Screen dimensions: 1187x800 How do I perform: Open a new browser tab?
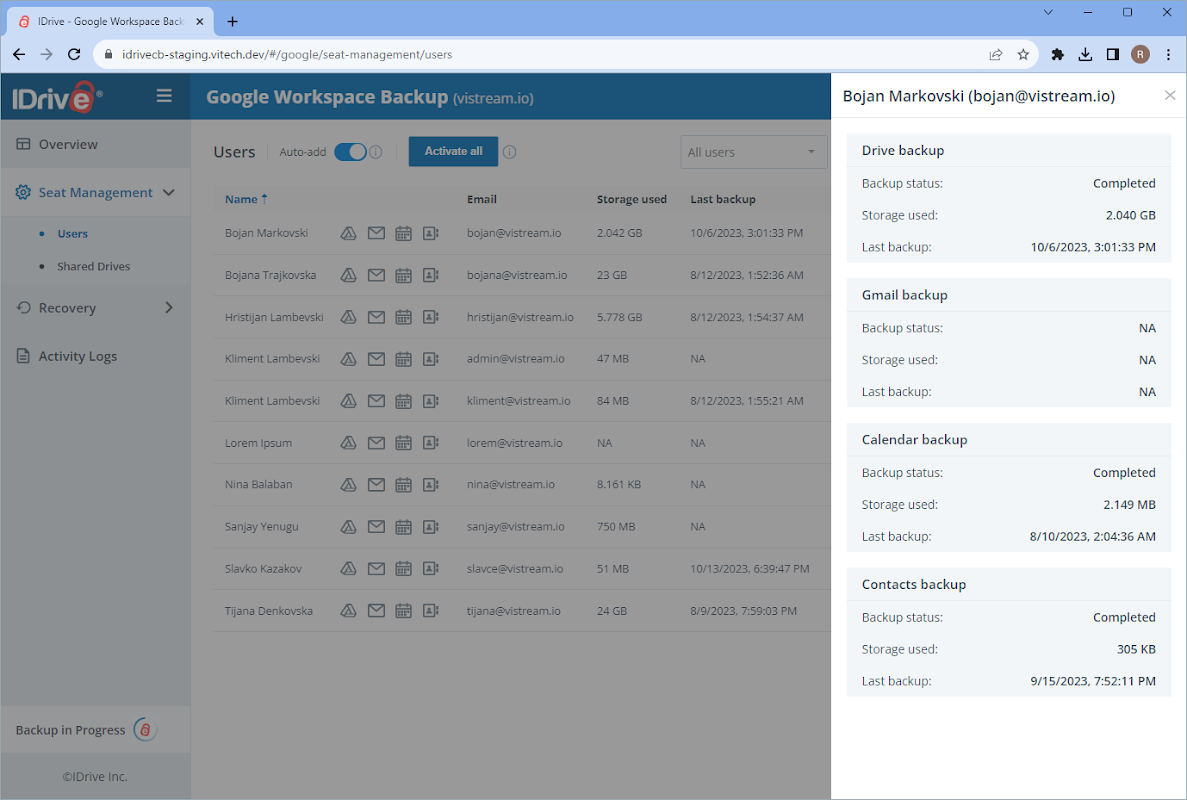point(232,21)
